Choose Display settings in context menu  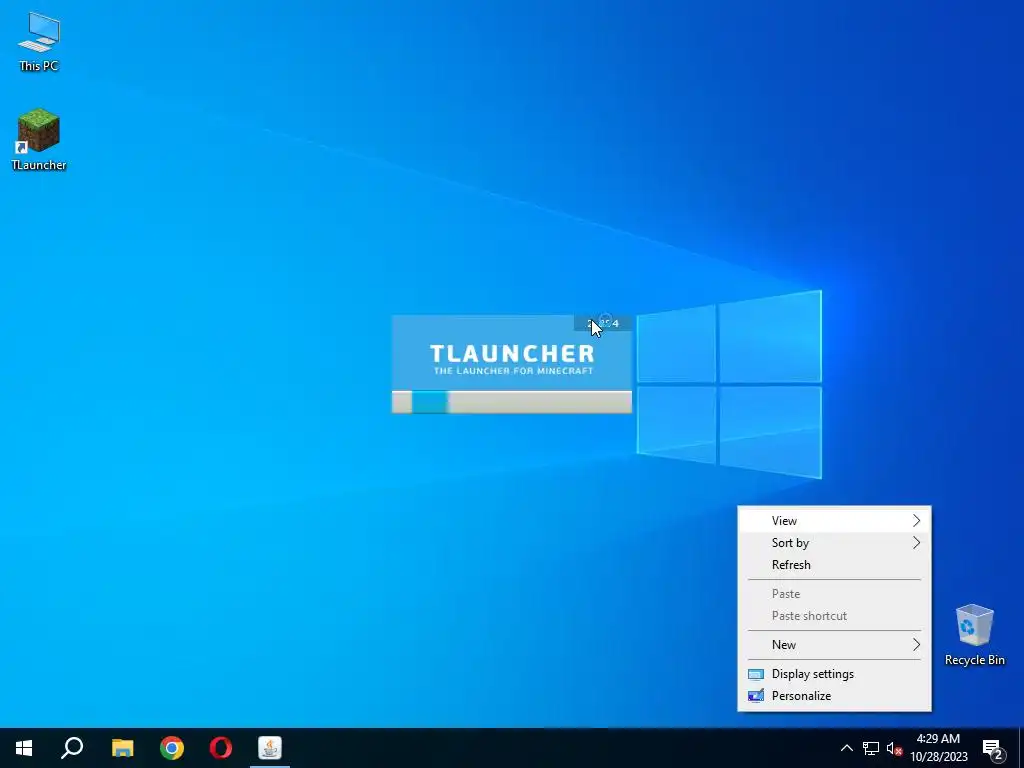point(834,674)
